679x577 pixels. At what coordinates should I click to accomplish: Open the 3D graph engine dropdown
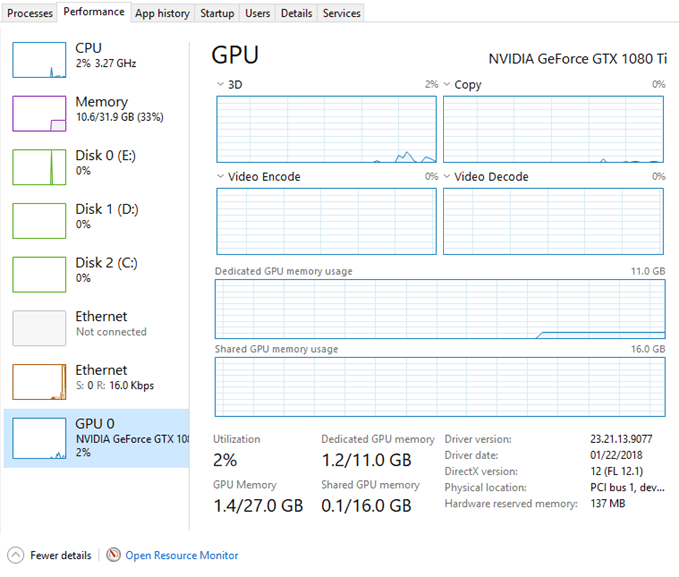coord(221,85)
